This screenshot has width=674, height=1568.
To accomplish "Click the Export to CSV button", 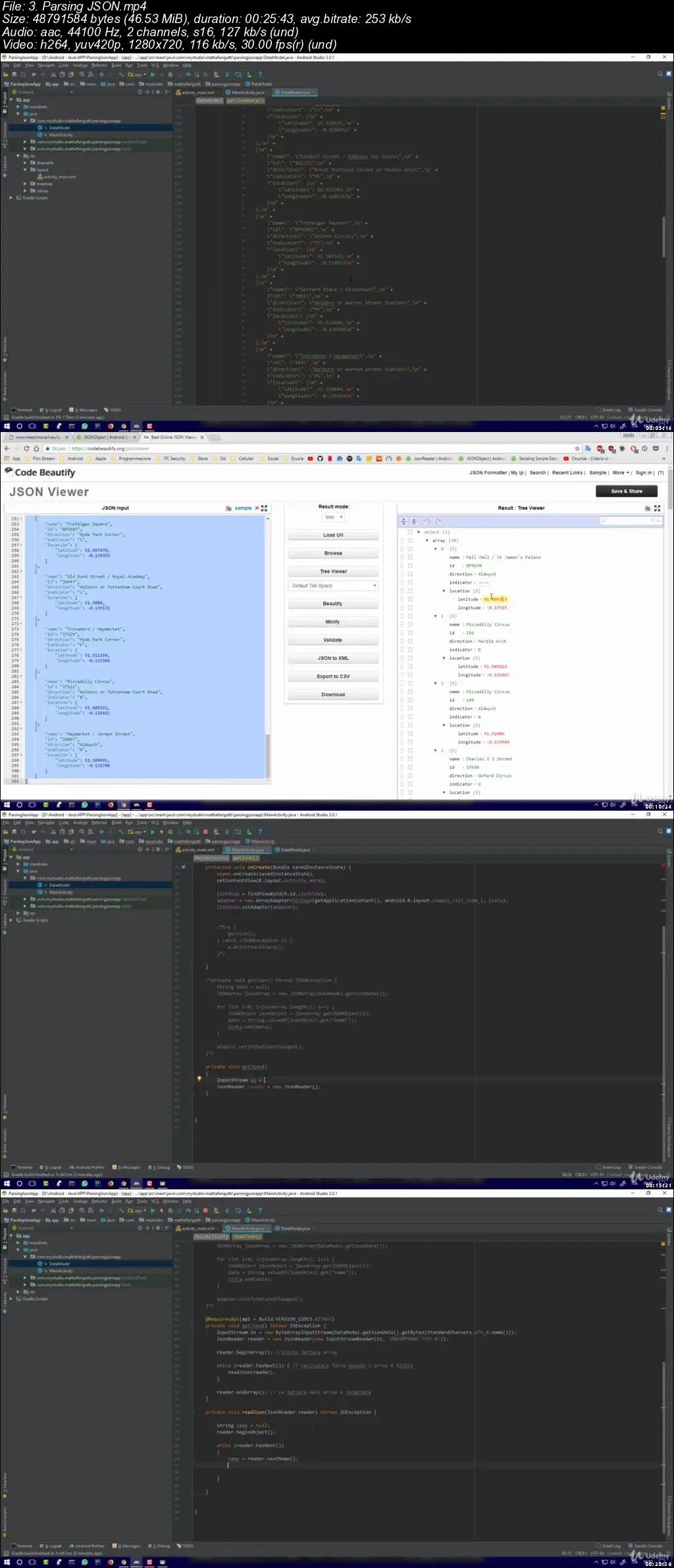I will click(332, 676).
